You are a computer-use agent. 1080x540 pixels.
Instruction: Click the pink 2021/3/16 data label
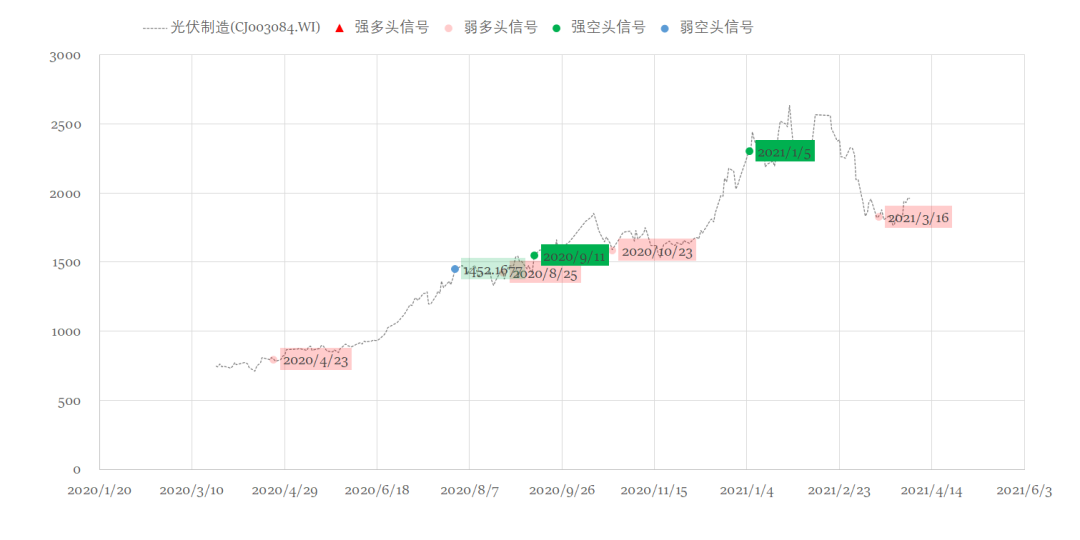(918, 217)
